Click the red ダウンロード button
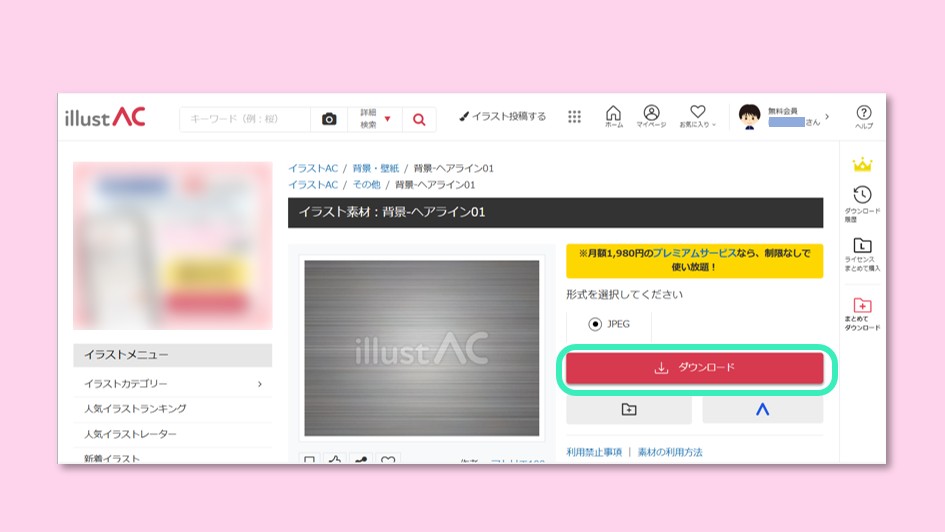945x532 pixels. (694, 368)
